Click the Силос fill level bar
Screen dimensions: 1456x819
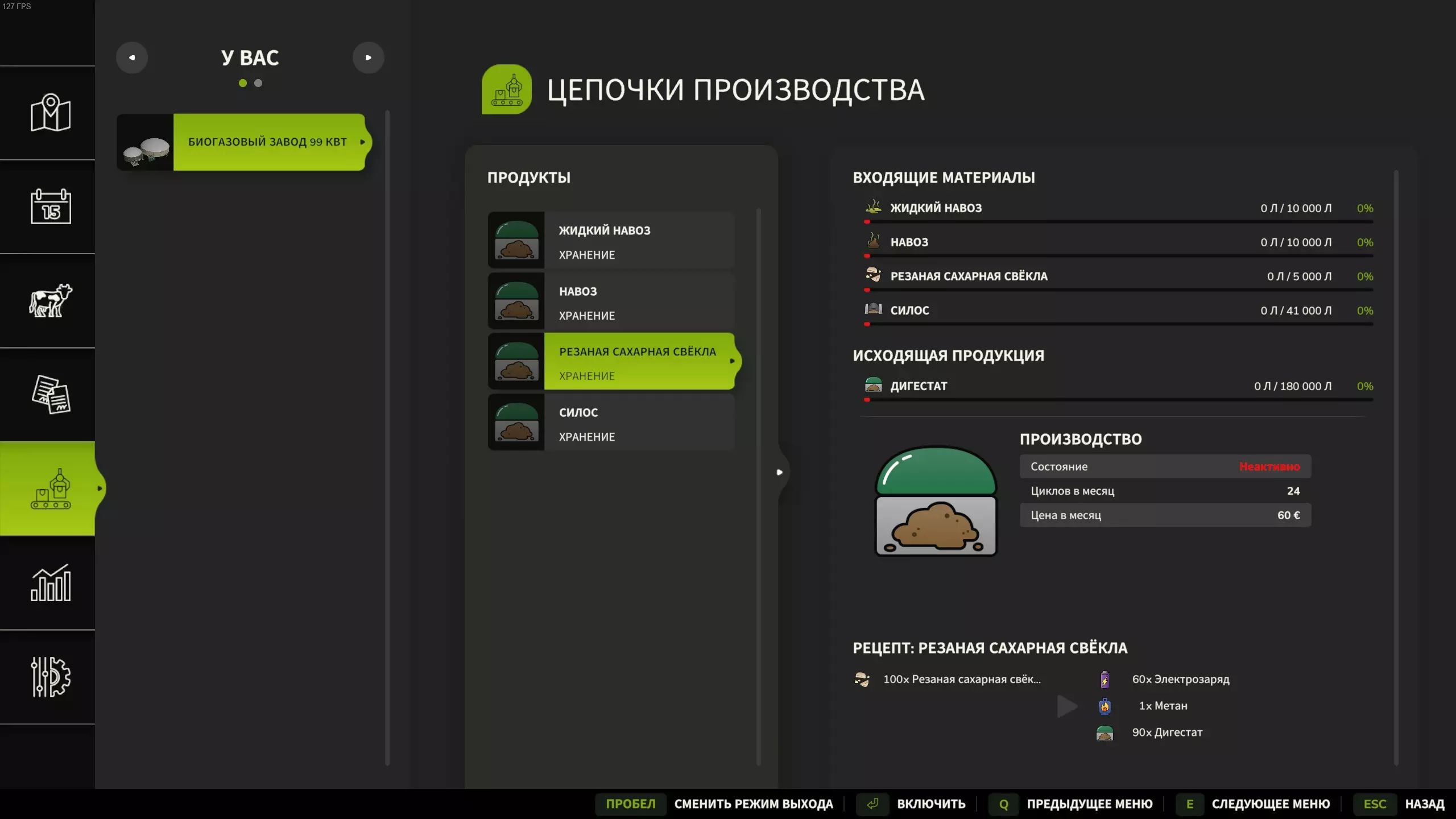pos(1119,324)
